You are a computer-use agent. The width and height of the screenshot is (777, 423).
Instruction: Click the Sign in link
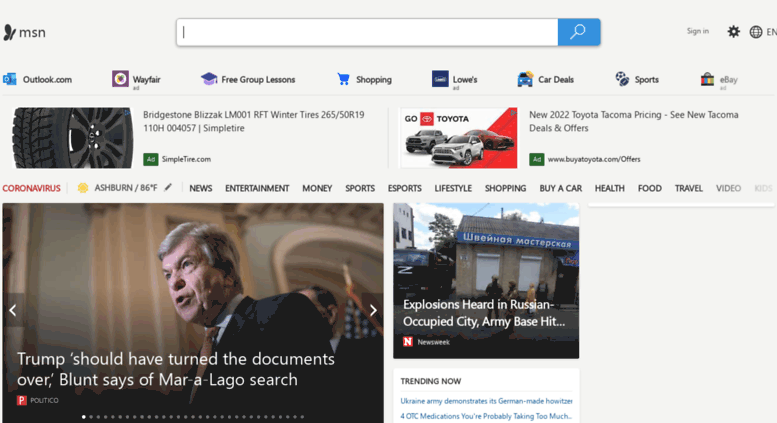(698, 31)
